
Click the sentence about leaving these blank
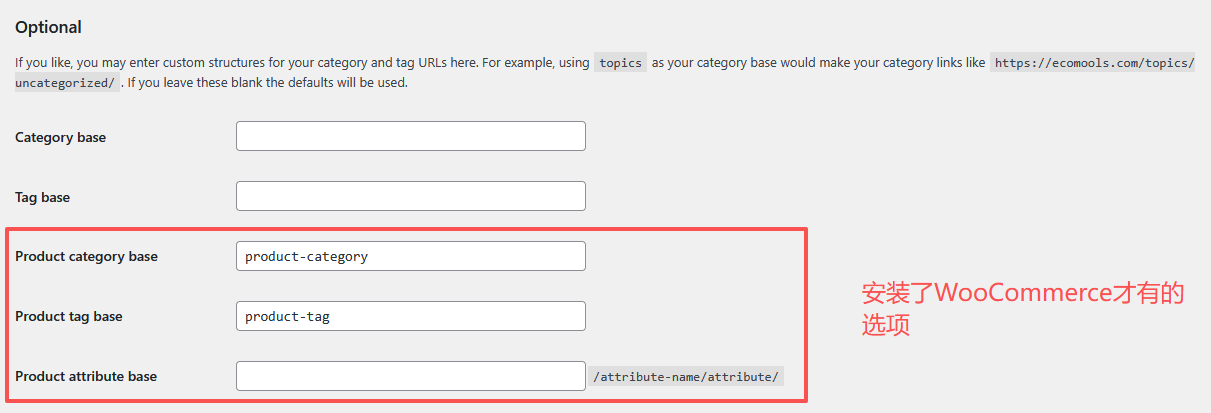[x=268, y=83]
